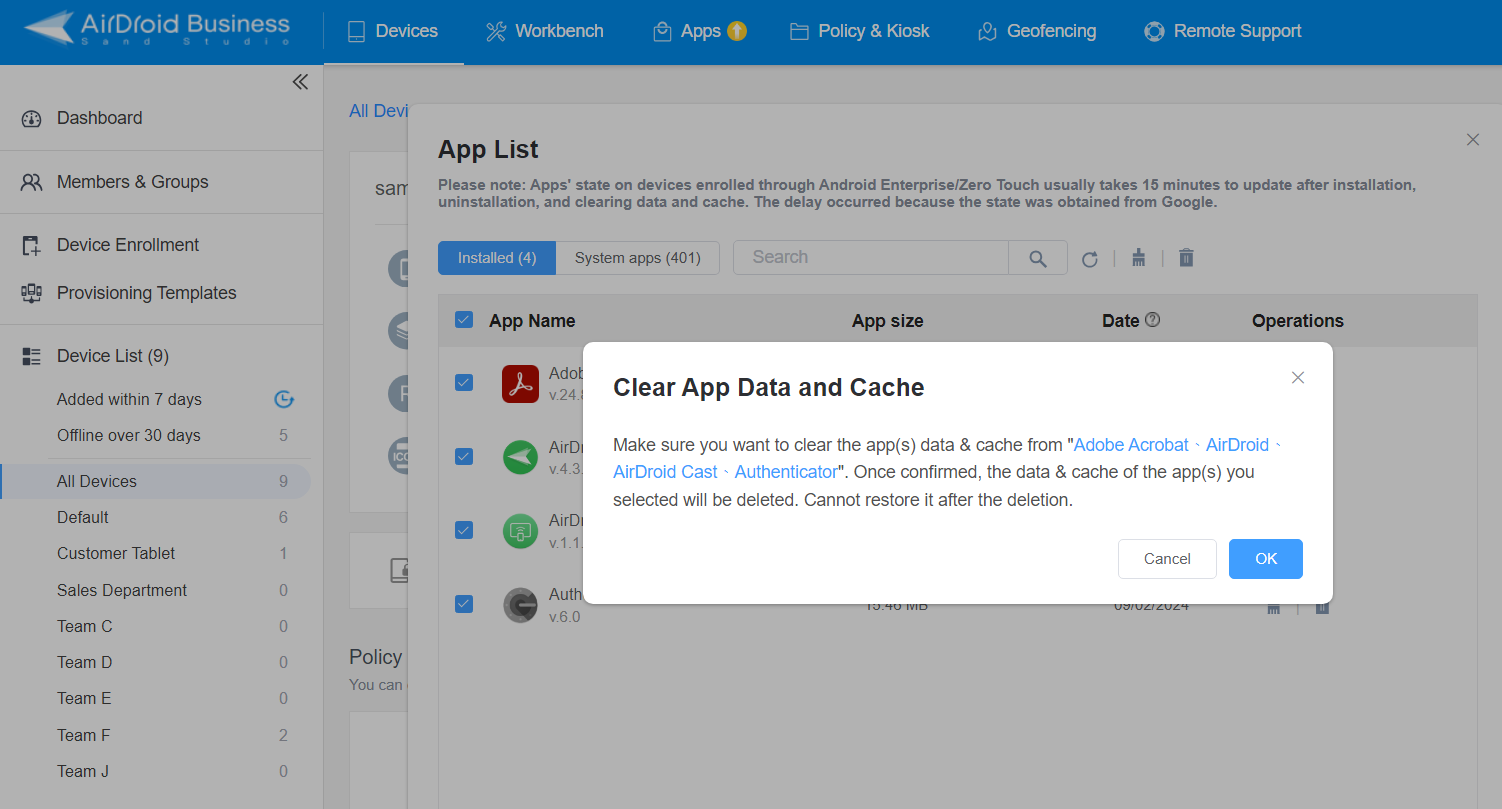Image resolution: width=1502 pixels, height=809 pixels.
Task: Uncheck the Authenticator row checkbox
Action: tap(464, 603)
